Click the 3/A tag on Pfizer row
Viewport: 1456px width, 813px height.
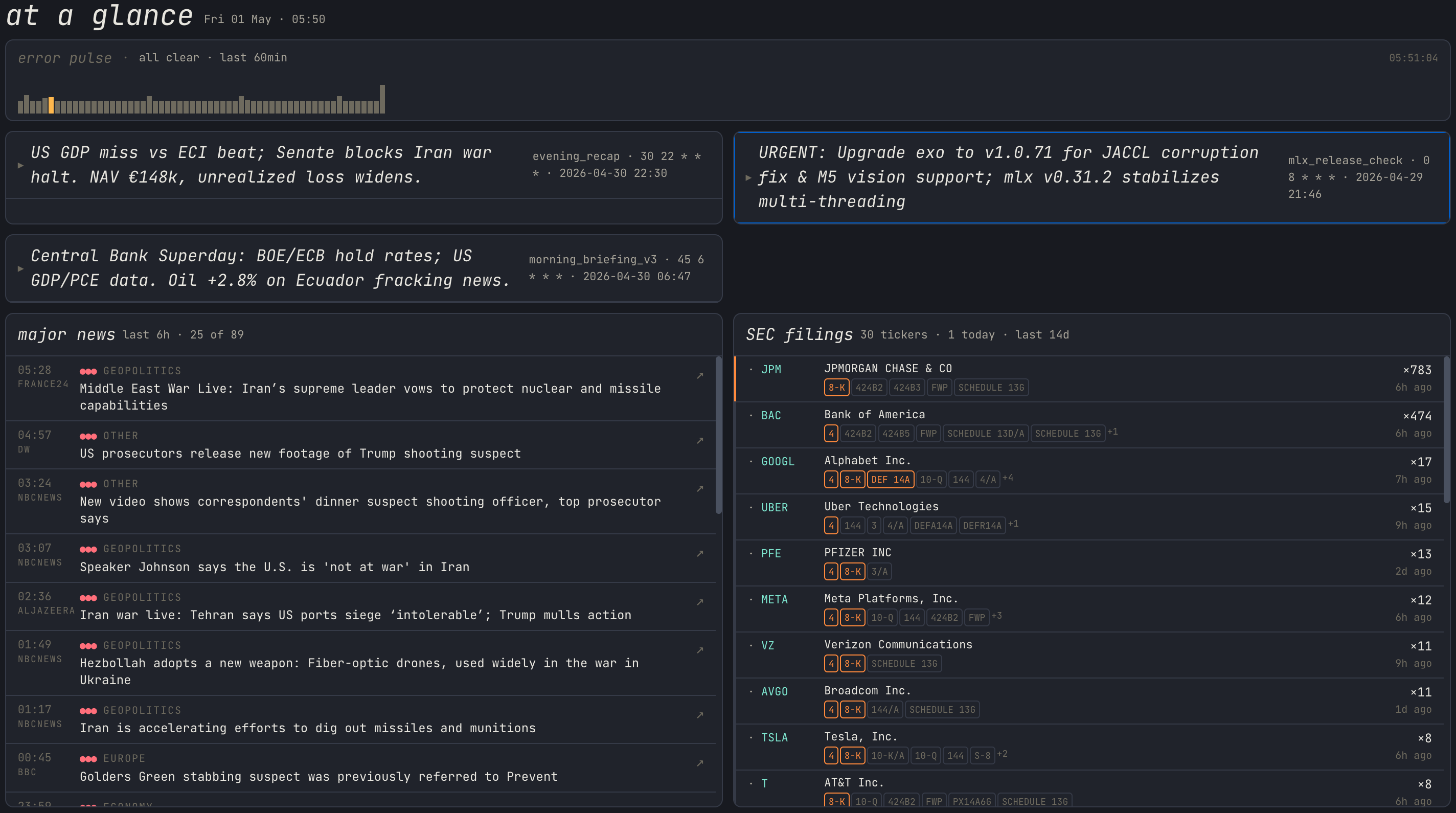point(879,572)
